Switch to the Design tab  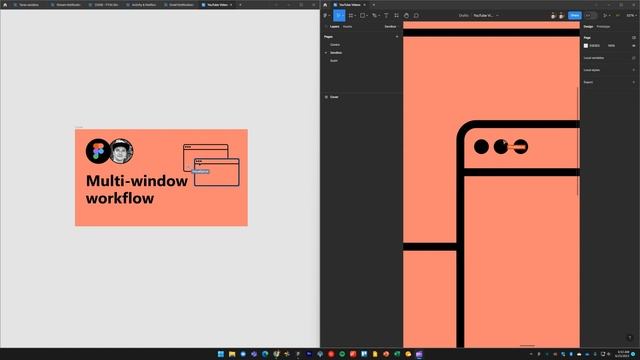(588, 27)
